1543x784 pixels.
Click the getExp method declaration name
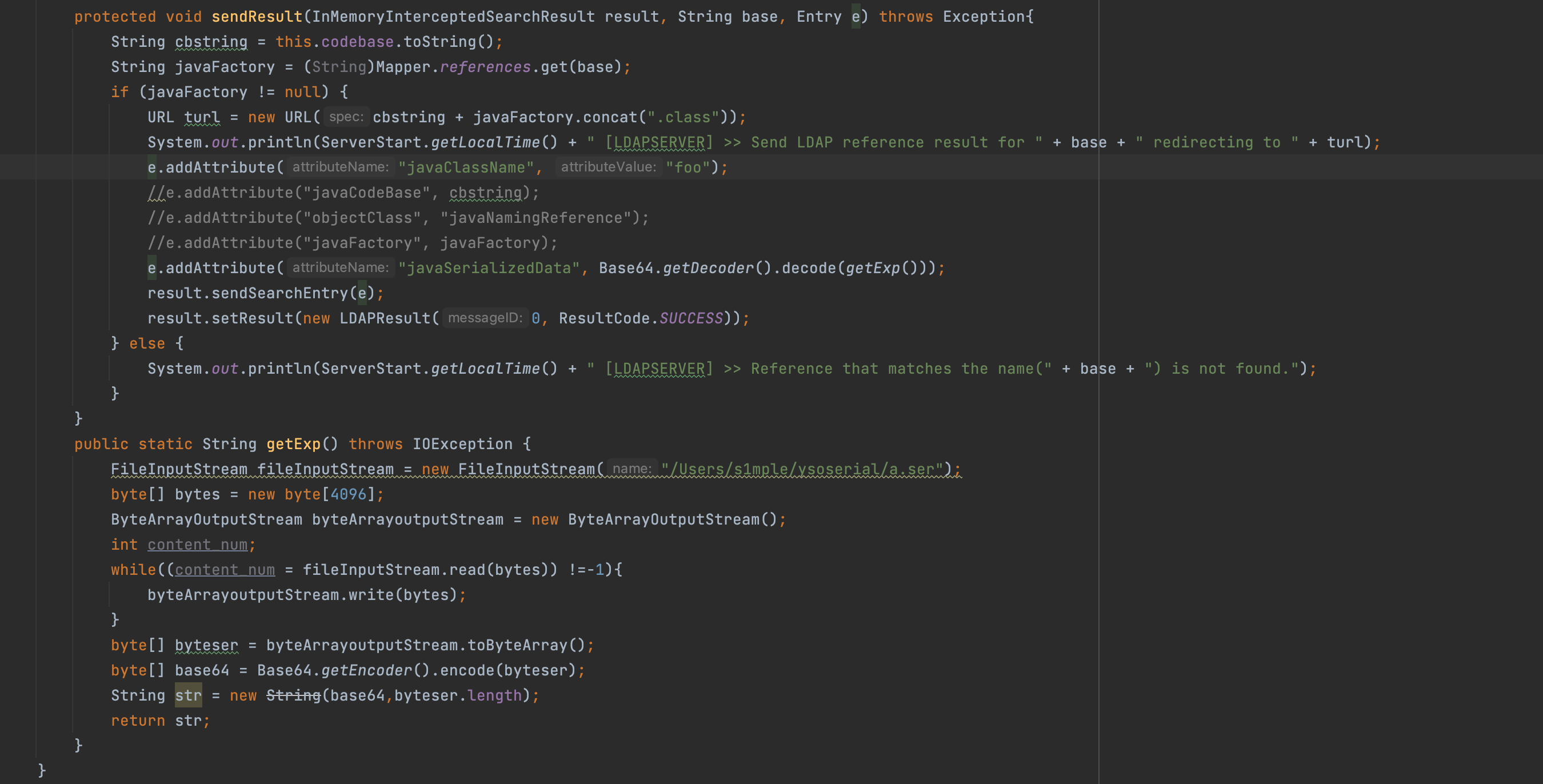click(x=294, y=445)
